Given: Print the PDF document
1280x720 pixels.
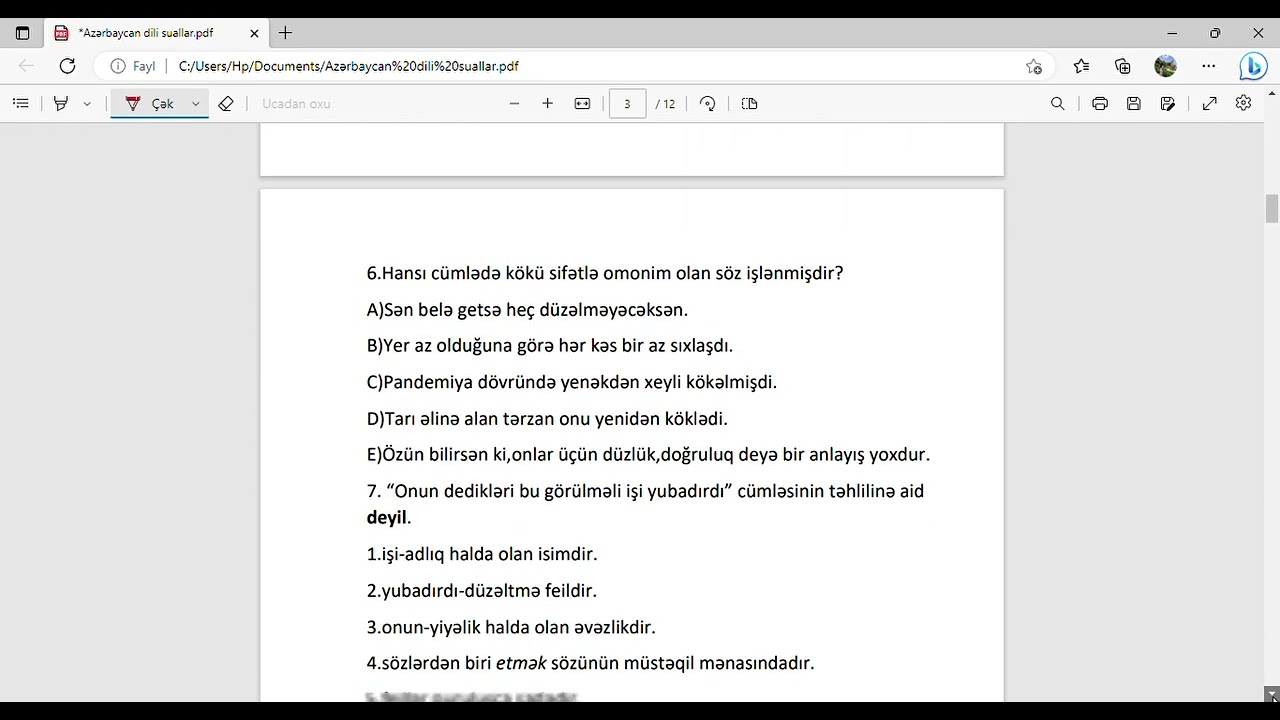Looking at the screenshot, I should pos(1100,103).
